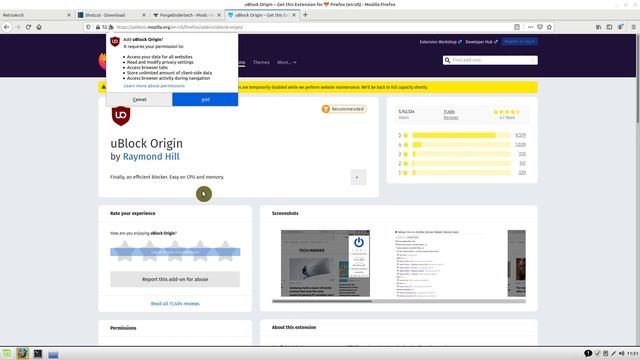Viewport: 640px width, 360px height.
Task: Open the Firefox hamburger menu
Action: coord(633,27)
